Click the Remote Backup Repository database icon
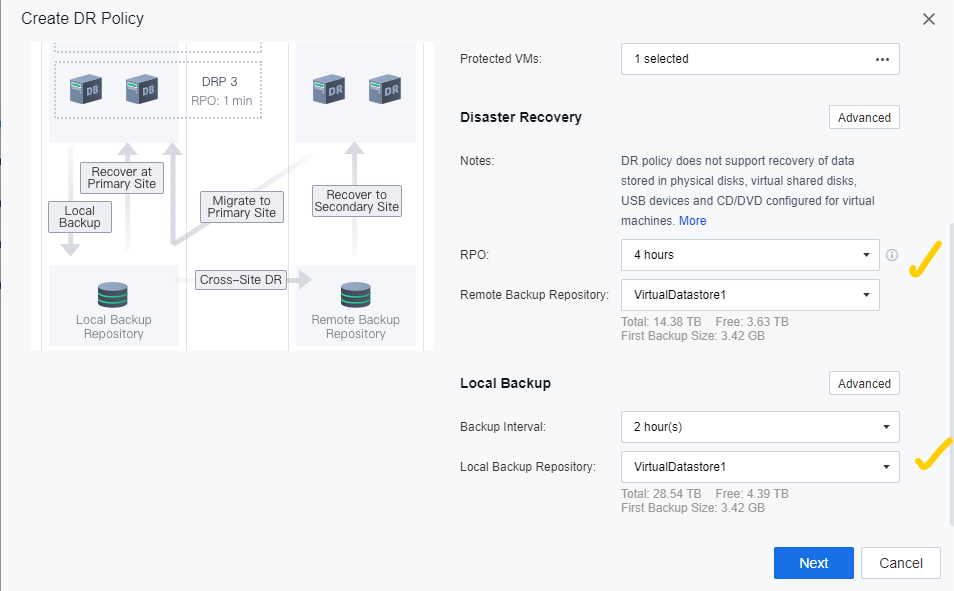 coord(355,295)
